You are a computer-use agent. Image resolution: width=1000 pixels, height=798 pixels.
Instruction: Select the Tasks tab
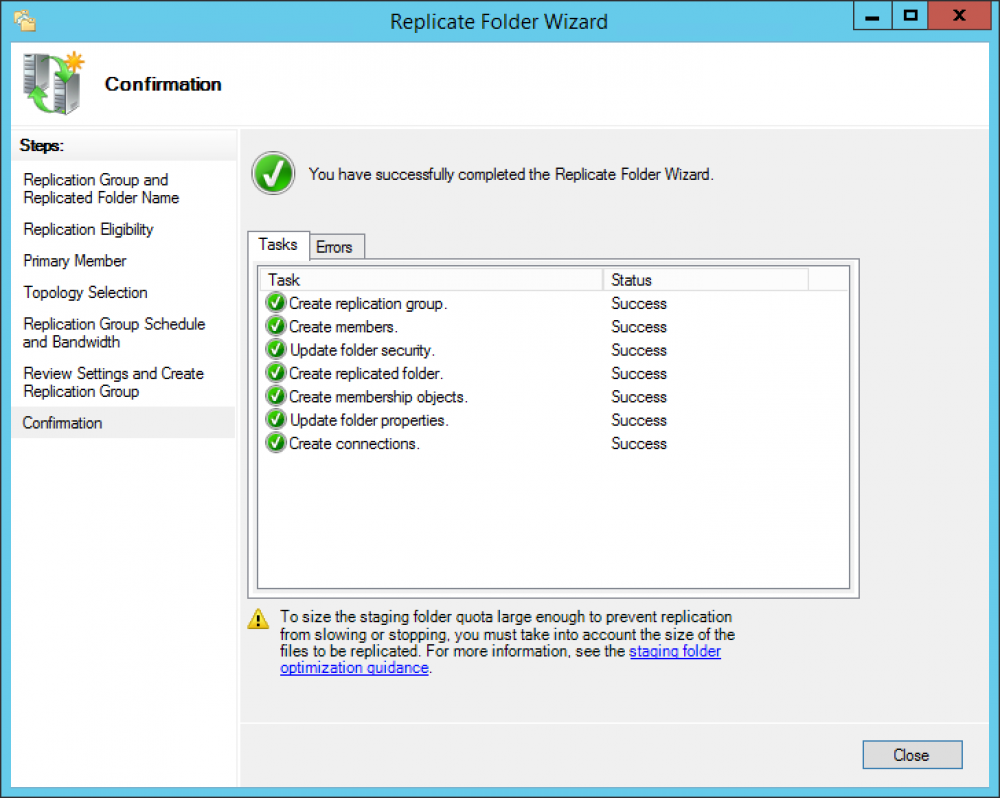(x=278, y=245)
